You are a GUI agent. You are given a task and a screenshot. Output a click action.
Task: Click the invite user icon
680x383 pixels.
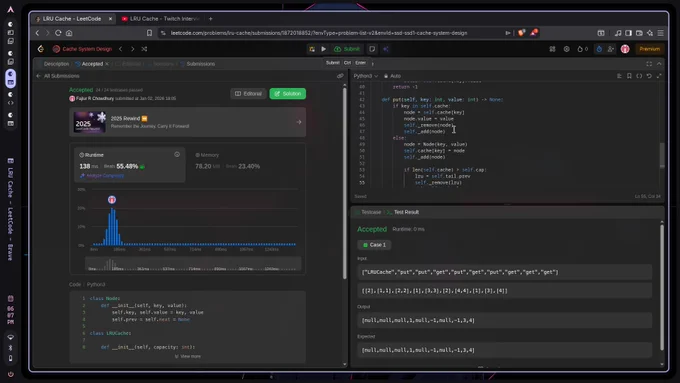pos(611,49)
